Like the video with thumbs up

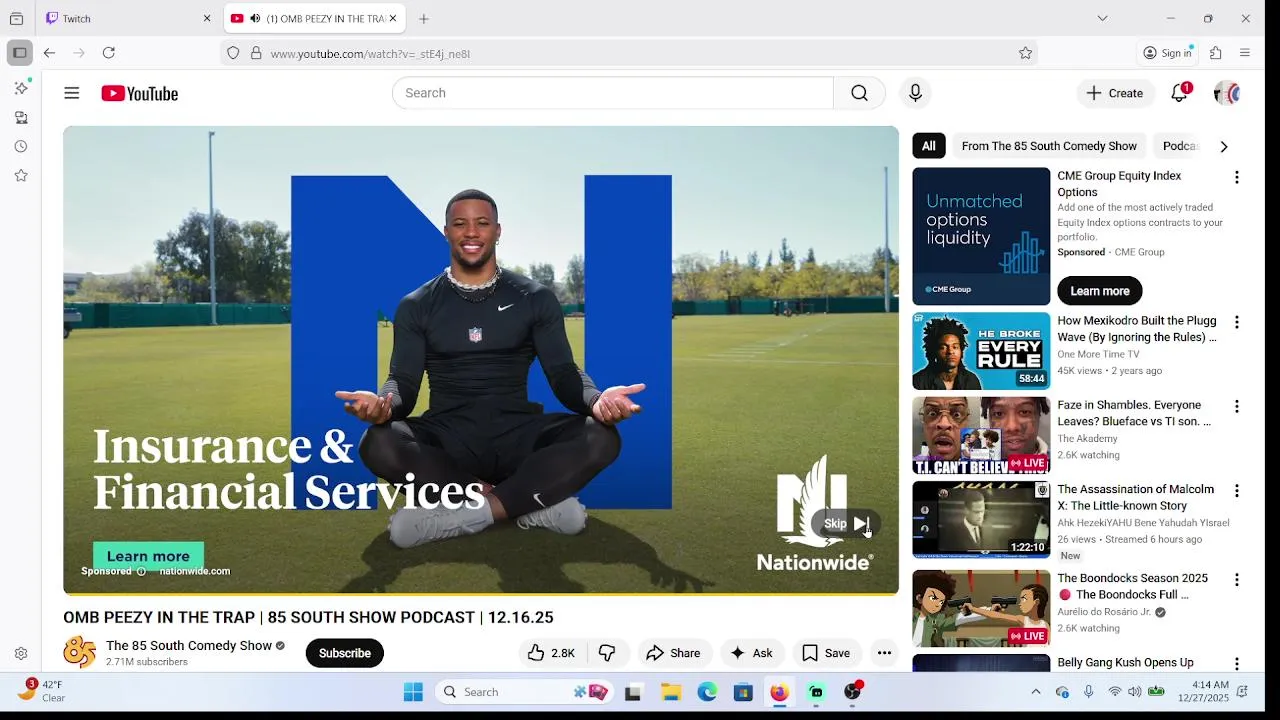click(552, 653)
